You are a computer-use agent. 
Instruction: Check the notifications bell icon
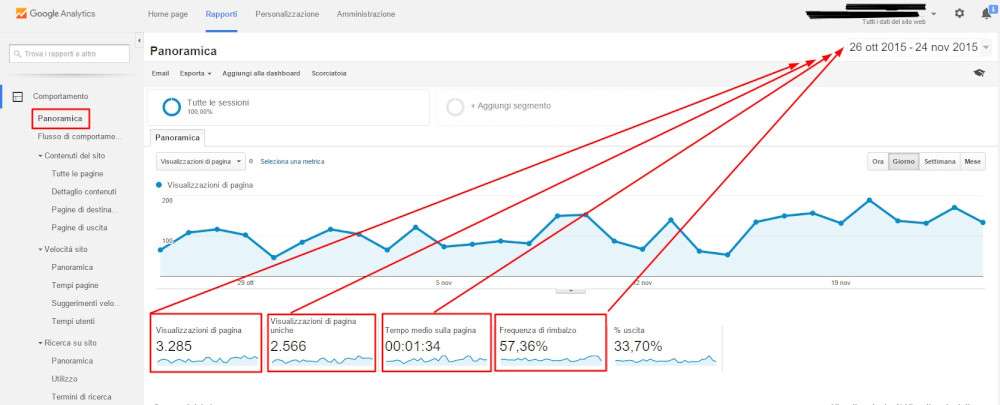click(986, 13)
